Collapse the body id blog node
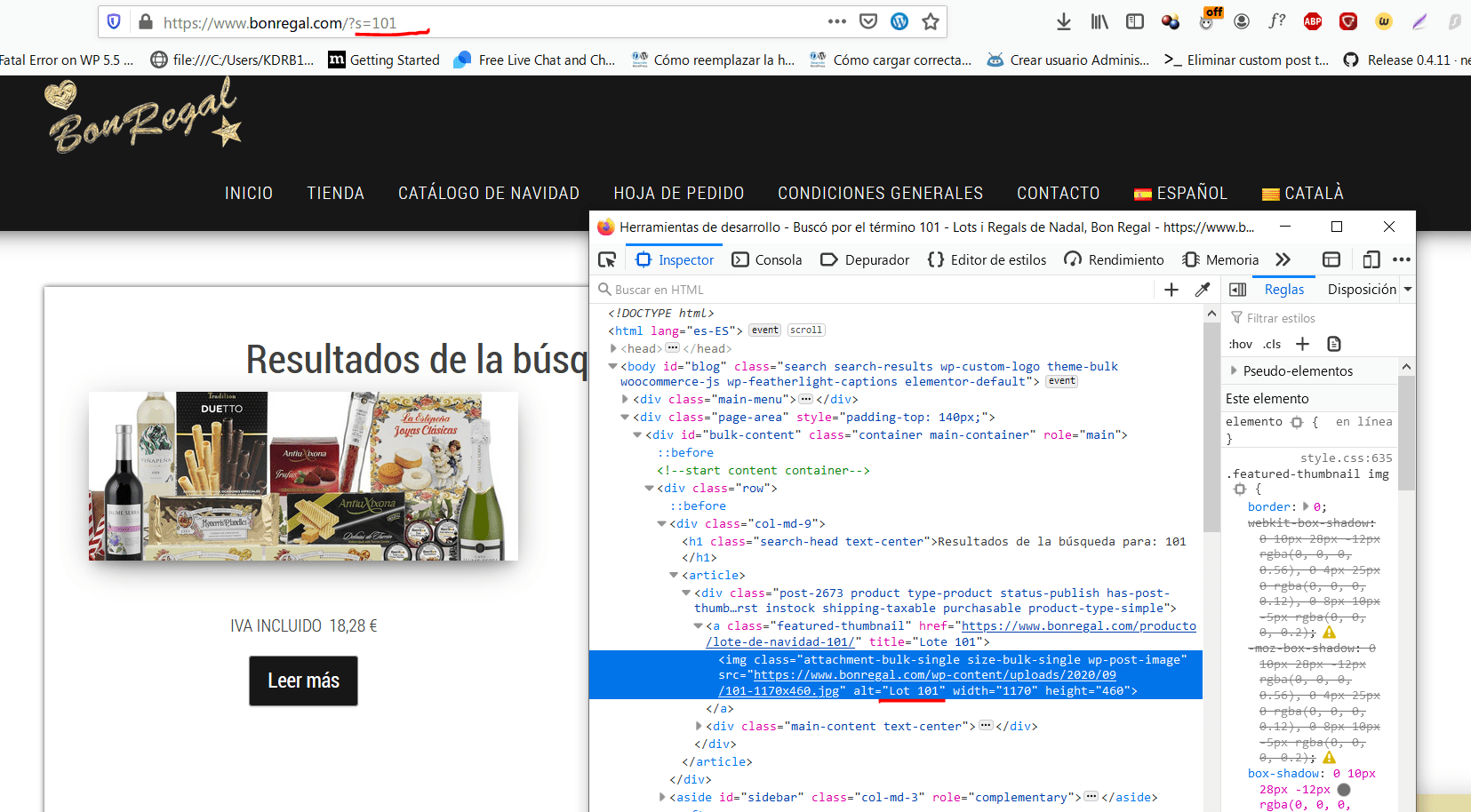This screenshot has width=1471, height=812. pyautogui.click(x=613, y=366)
